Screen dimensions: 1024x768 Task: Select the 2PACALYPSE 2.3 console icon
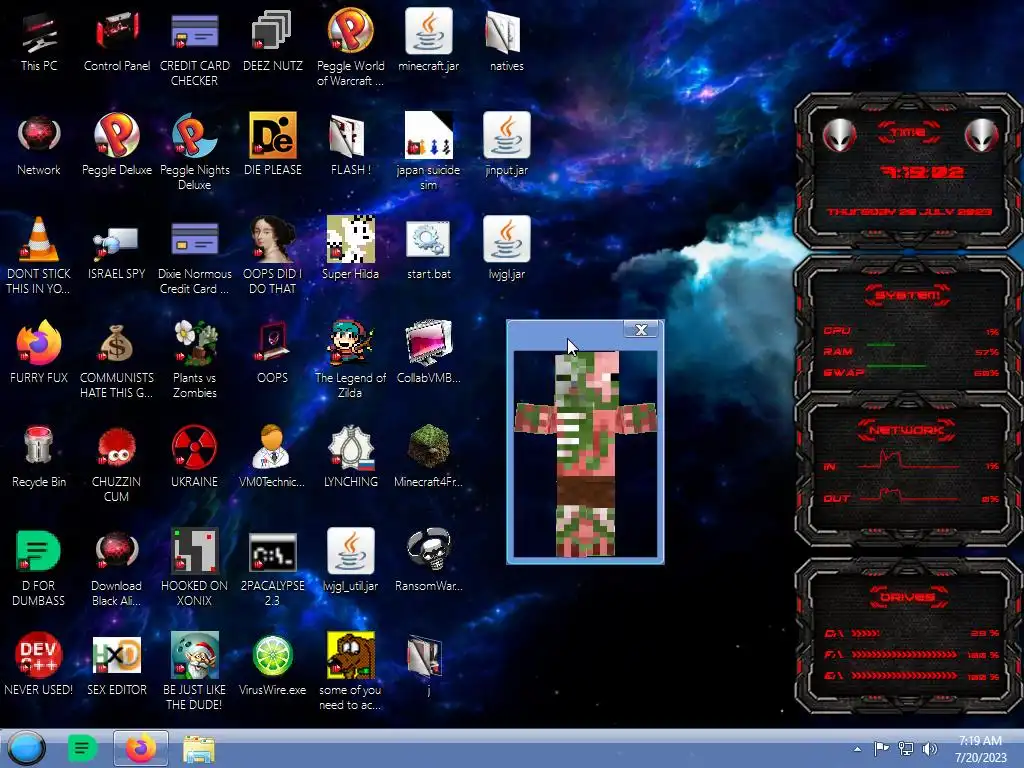pos(272,568)
